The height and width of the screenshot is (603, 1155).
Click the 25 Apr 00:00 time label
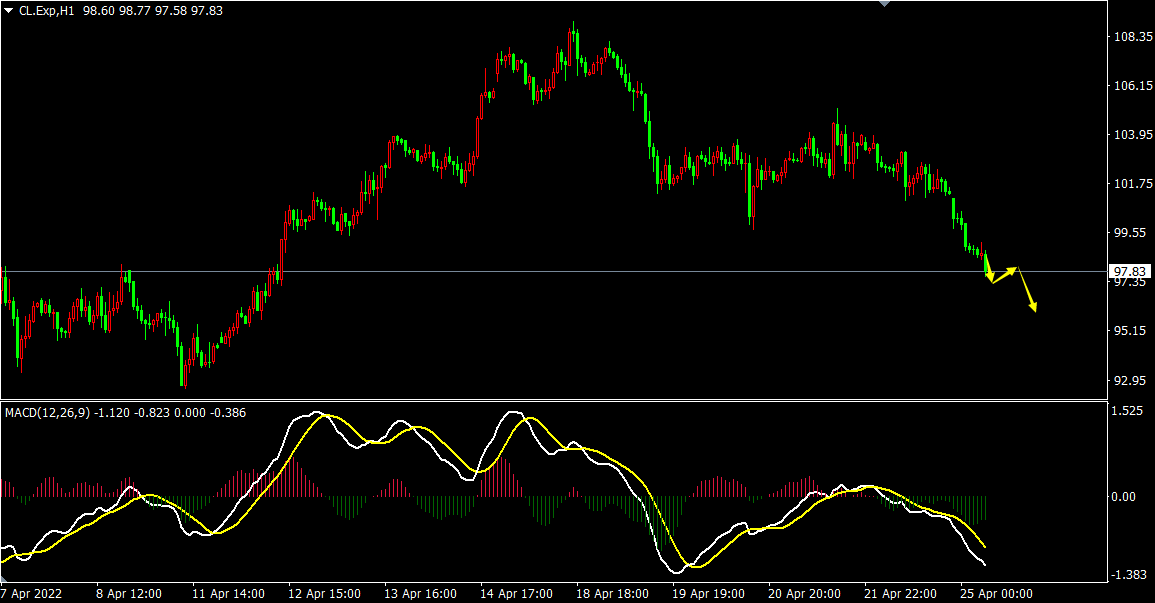tap(997, 593)
